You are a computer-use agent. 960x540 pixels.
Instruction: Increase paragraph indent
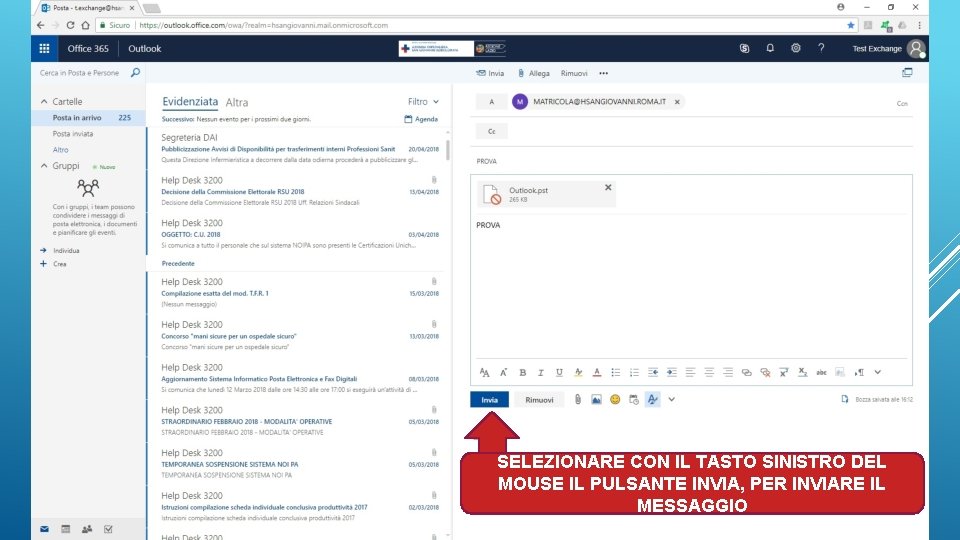pos(672,372)
